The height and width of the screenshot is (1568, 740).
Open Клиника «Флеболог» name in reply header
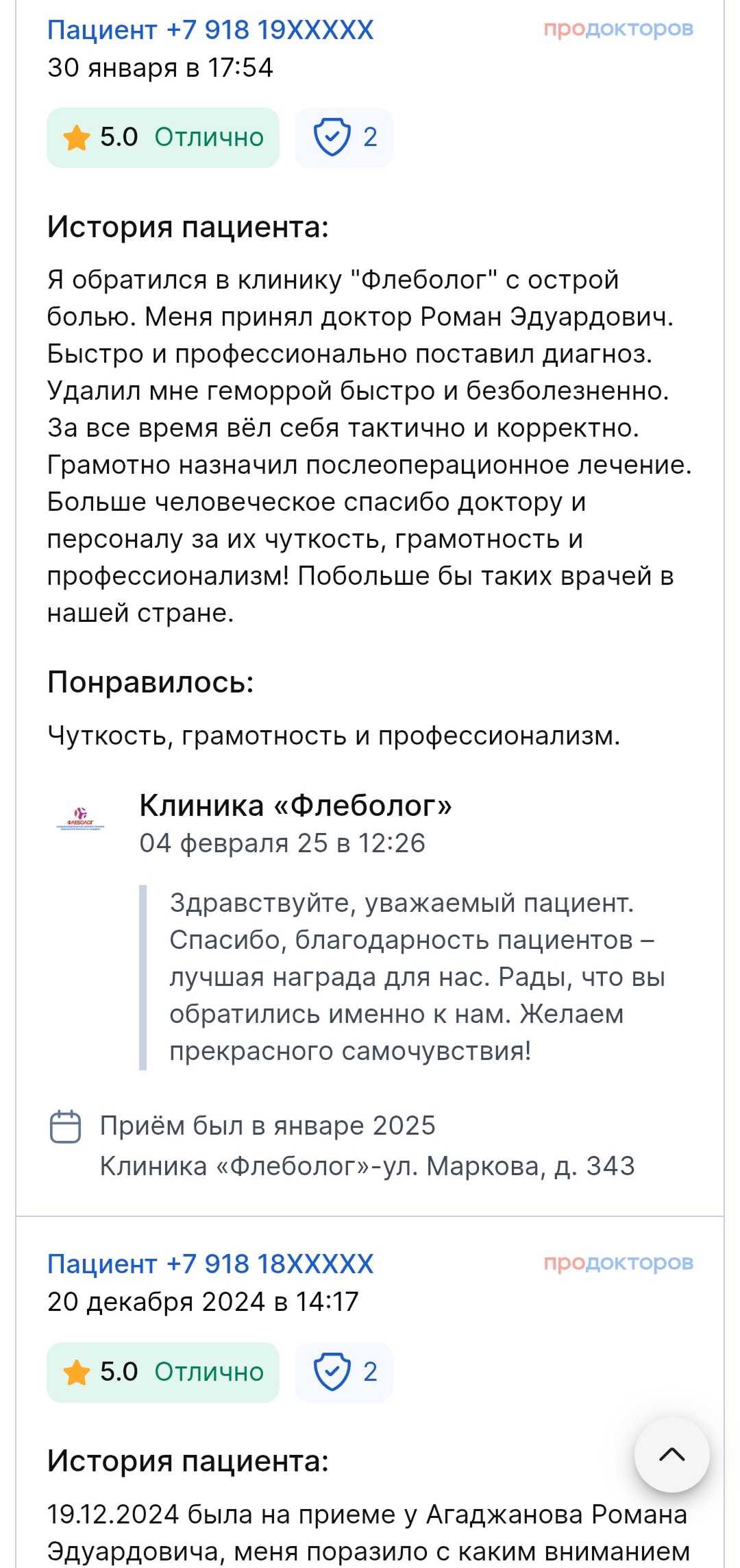(295, 806)
